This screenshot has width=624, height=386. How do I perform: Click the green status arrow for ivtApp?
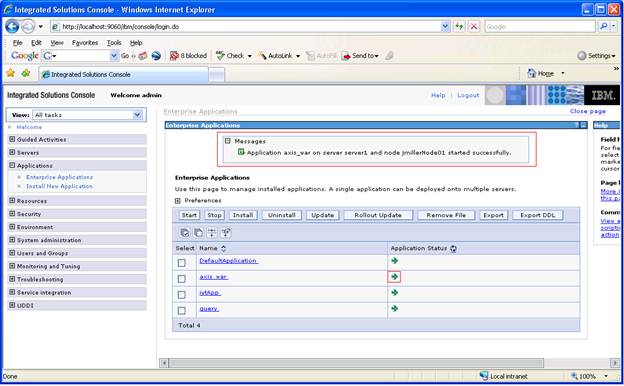(394, 292)
